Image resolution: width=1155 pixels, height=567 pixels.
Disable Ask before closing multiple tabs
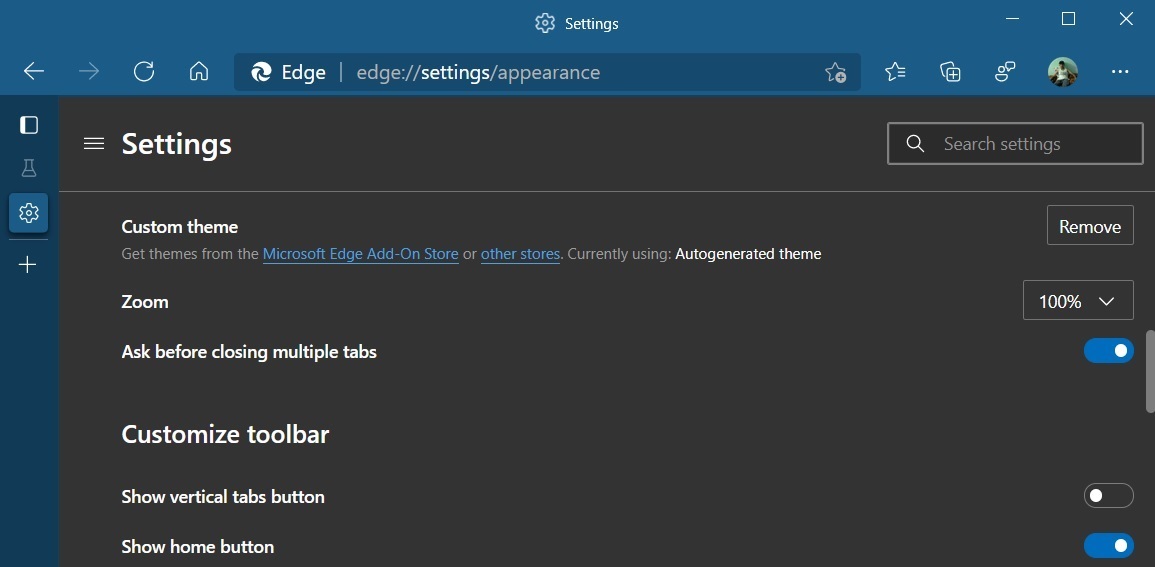(x=1108, y=351)
